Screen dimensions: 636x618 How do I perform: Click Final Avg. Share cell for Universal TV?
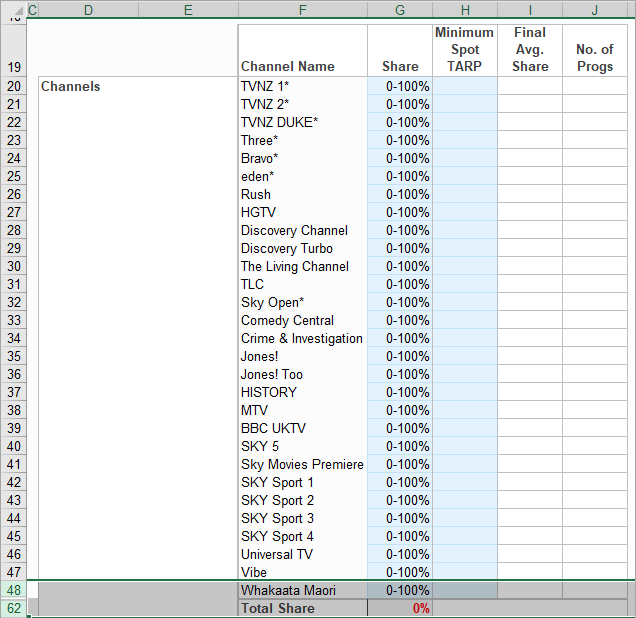coord(530,554)
